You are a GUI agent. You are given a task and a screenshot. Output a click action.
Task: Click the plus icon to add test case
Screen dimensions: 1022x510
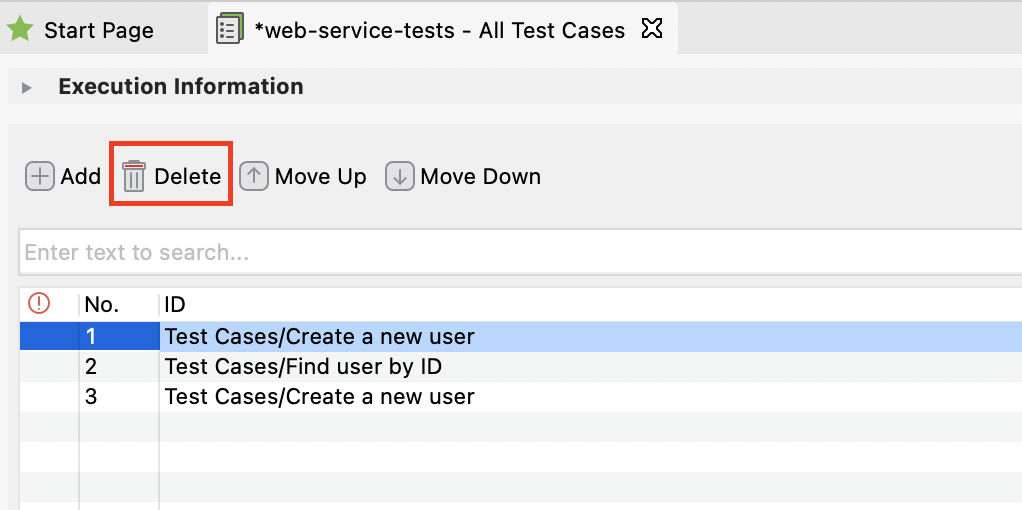pos(39,177)
